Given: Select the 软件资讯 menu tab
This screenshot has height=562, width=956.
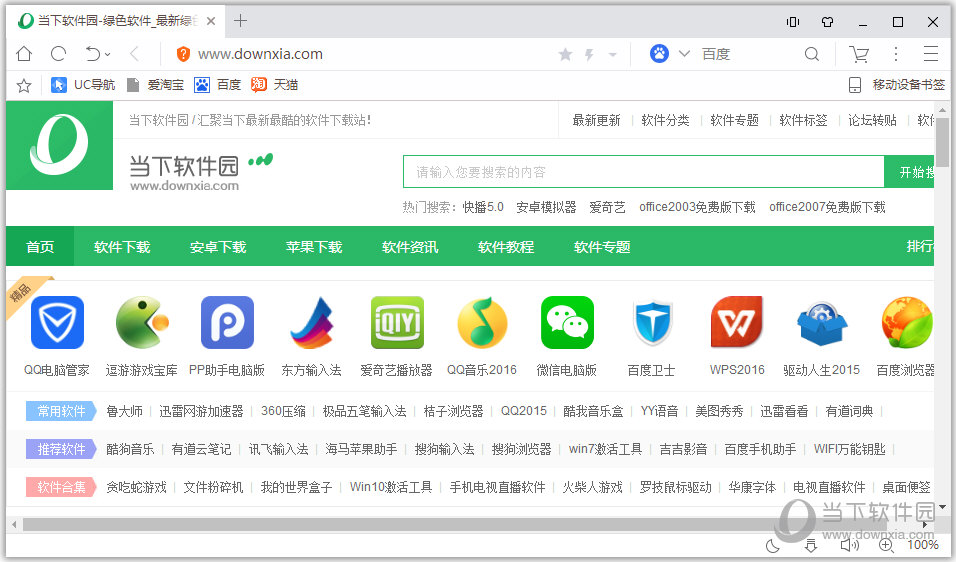Looking at the screenshot, I should (410, 247).
